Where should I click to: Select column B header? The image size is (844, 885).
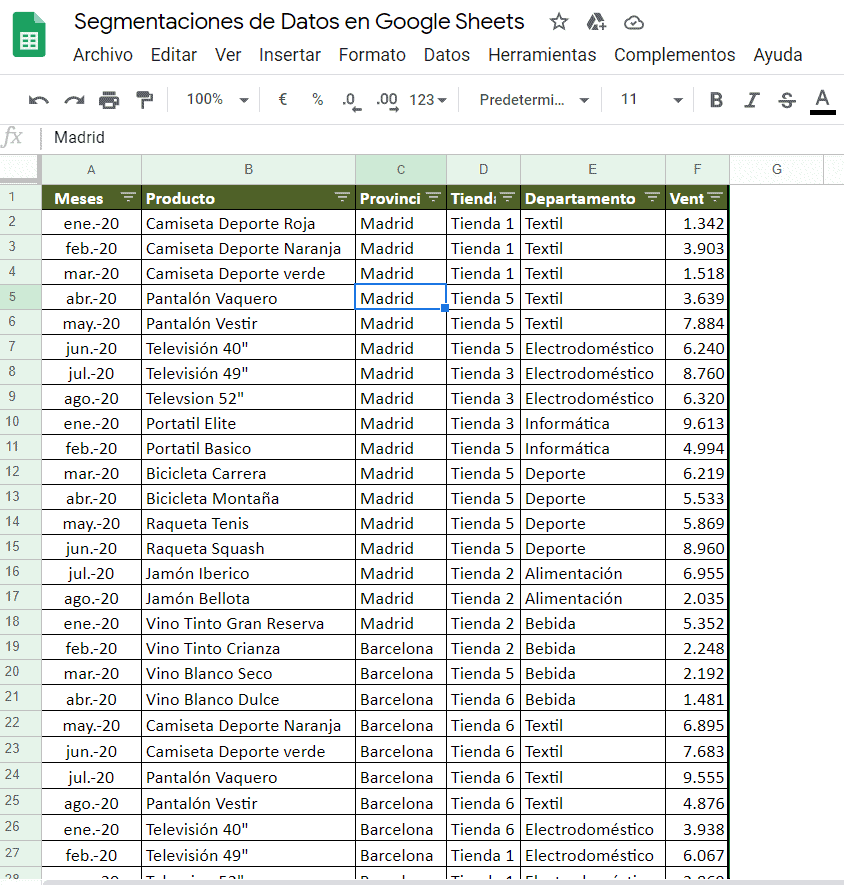(248, 169)
